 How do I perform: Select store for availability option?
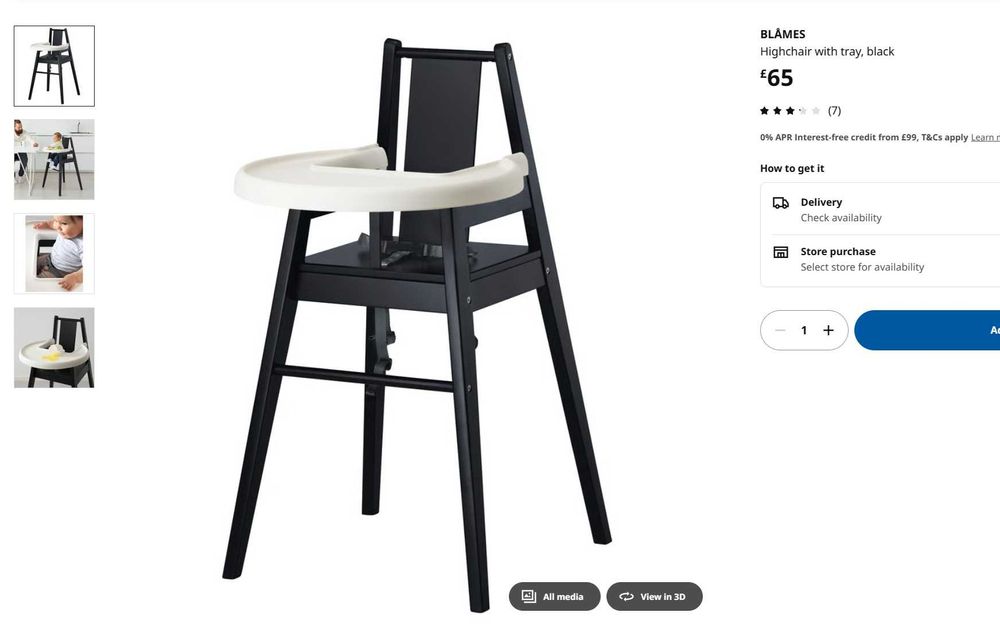(862, 267)
